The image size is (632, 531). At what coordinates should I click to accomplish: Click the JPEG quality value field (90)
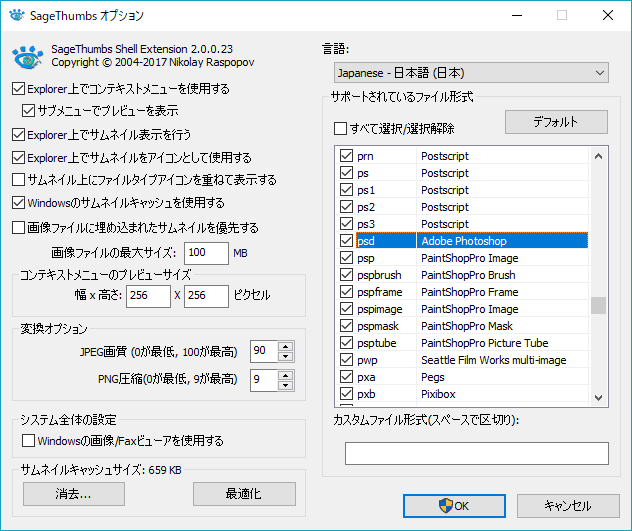coord(264,351)
